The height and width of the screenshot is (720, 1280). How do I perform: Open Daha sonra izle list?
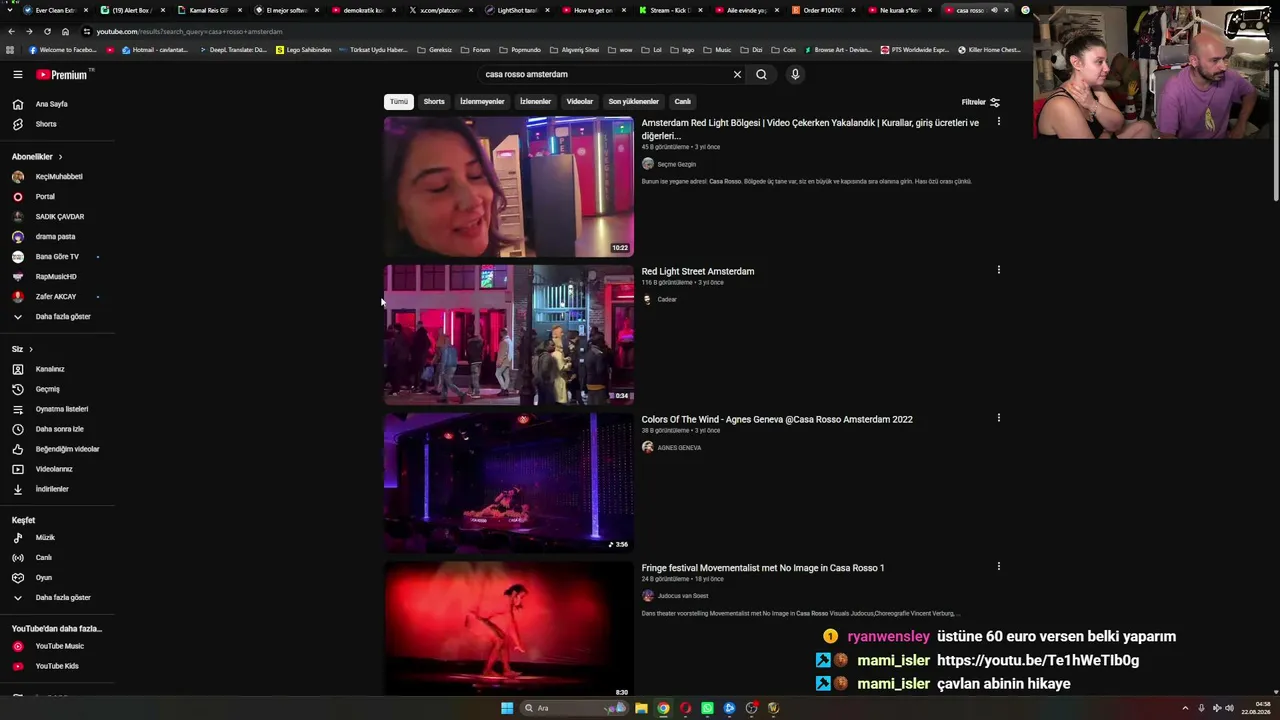tap(60, 429)
